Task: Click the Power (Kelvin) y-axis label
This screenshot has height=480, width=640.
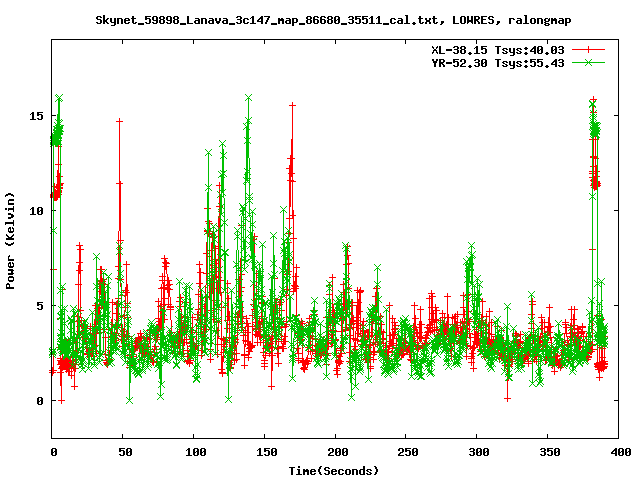Action: click(x=10, y=241)
